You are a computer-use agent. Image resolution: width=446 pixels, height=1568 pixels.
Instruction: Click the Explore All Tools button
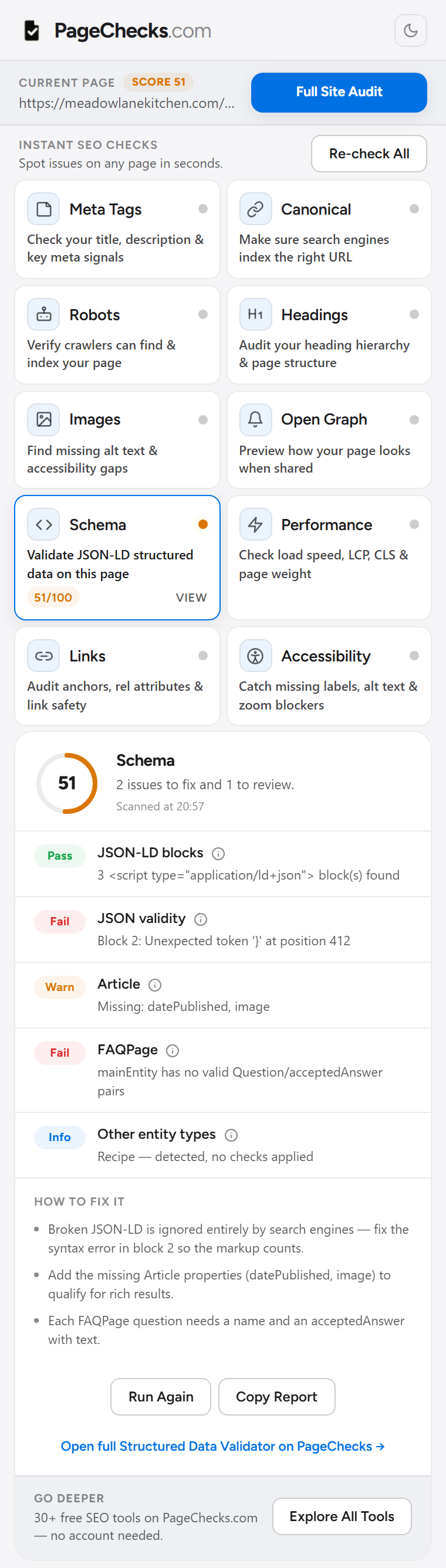(342, 1516)
